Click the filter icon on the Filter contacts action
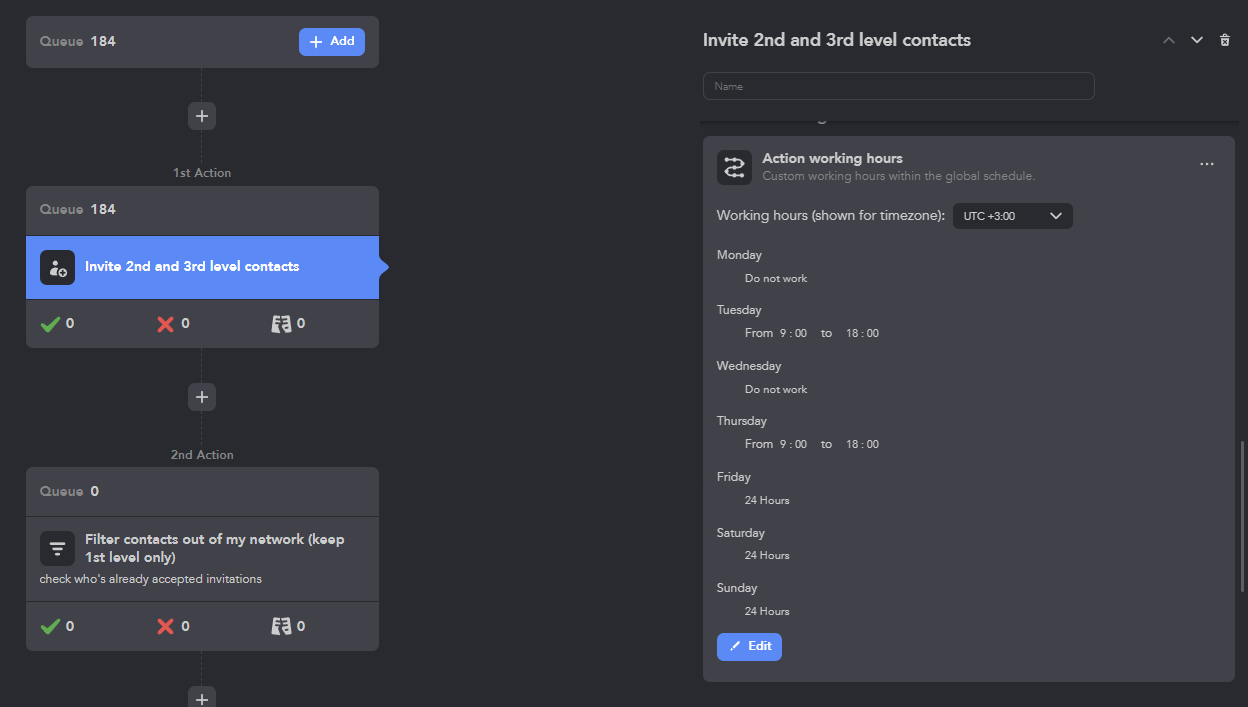Image resolution: width=1248 pixels, height=707 pixels. pyautogui.click(x=57, y=548)
